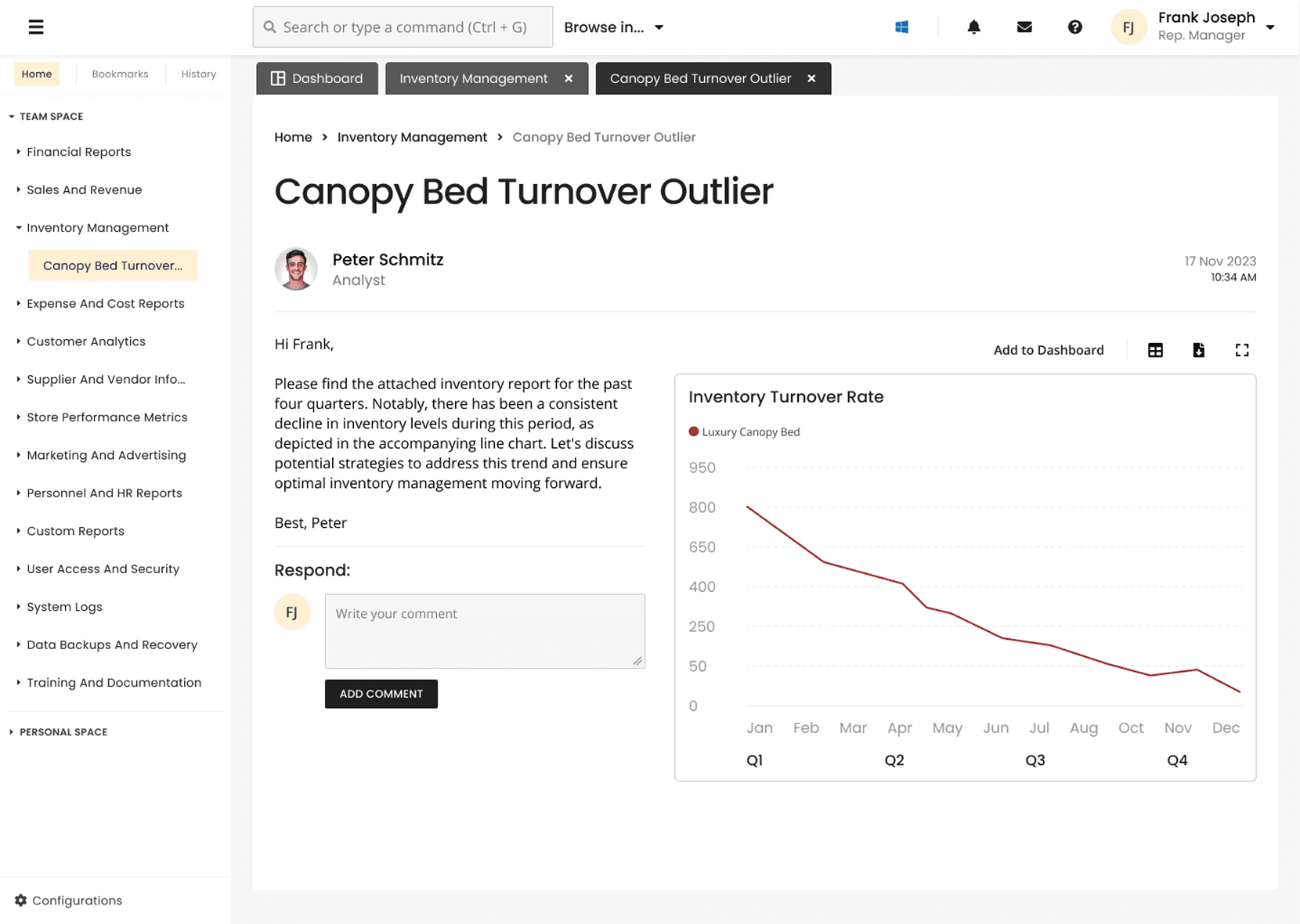
Task: Switch to the Home sidebar tab
Action: coord(37,74)
